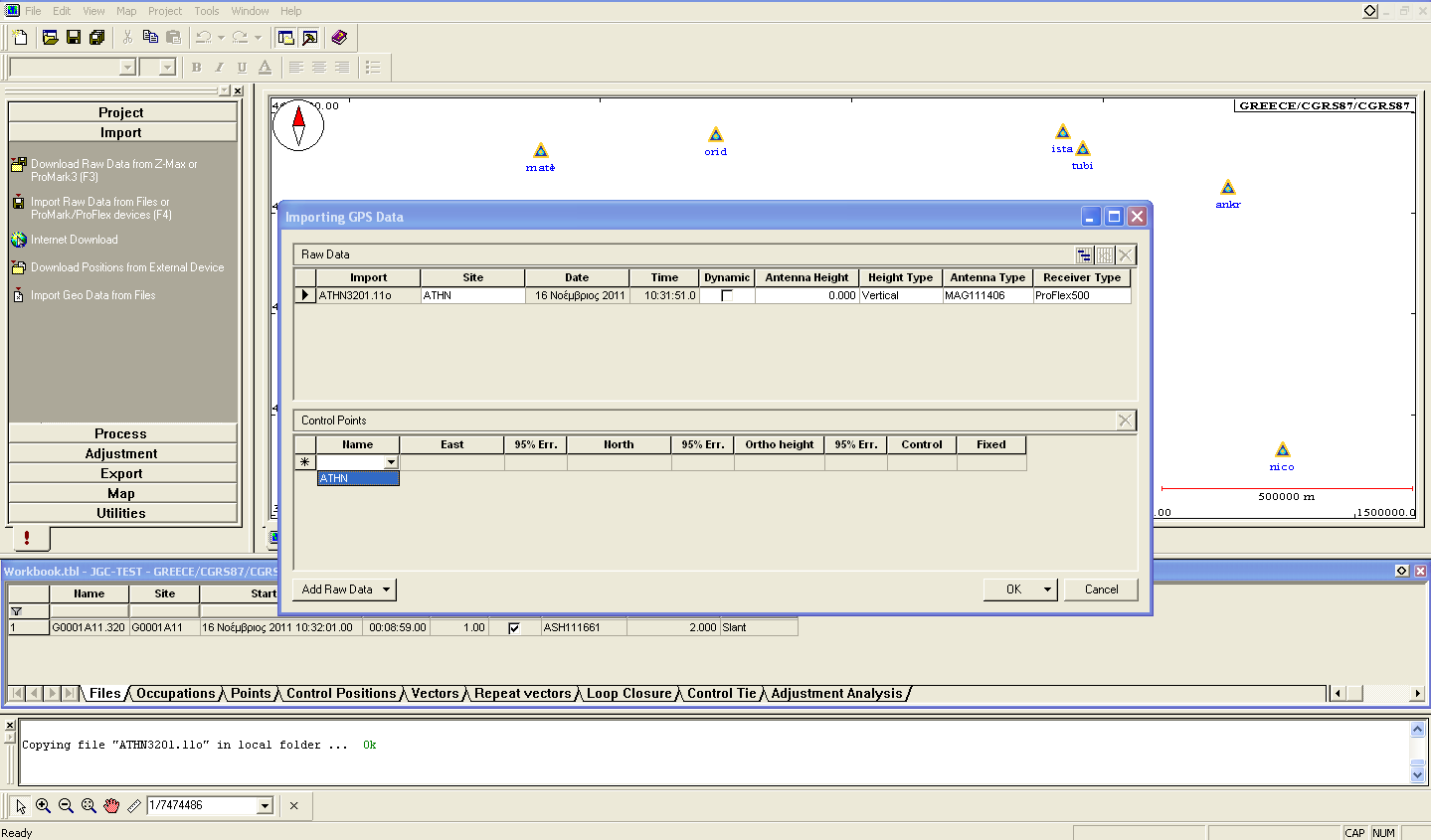
Task: Click the Paste clipboard icon
Action: (173, 38)
